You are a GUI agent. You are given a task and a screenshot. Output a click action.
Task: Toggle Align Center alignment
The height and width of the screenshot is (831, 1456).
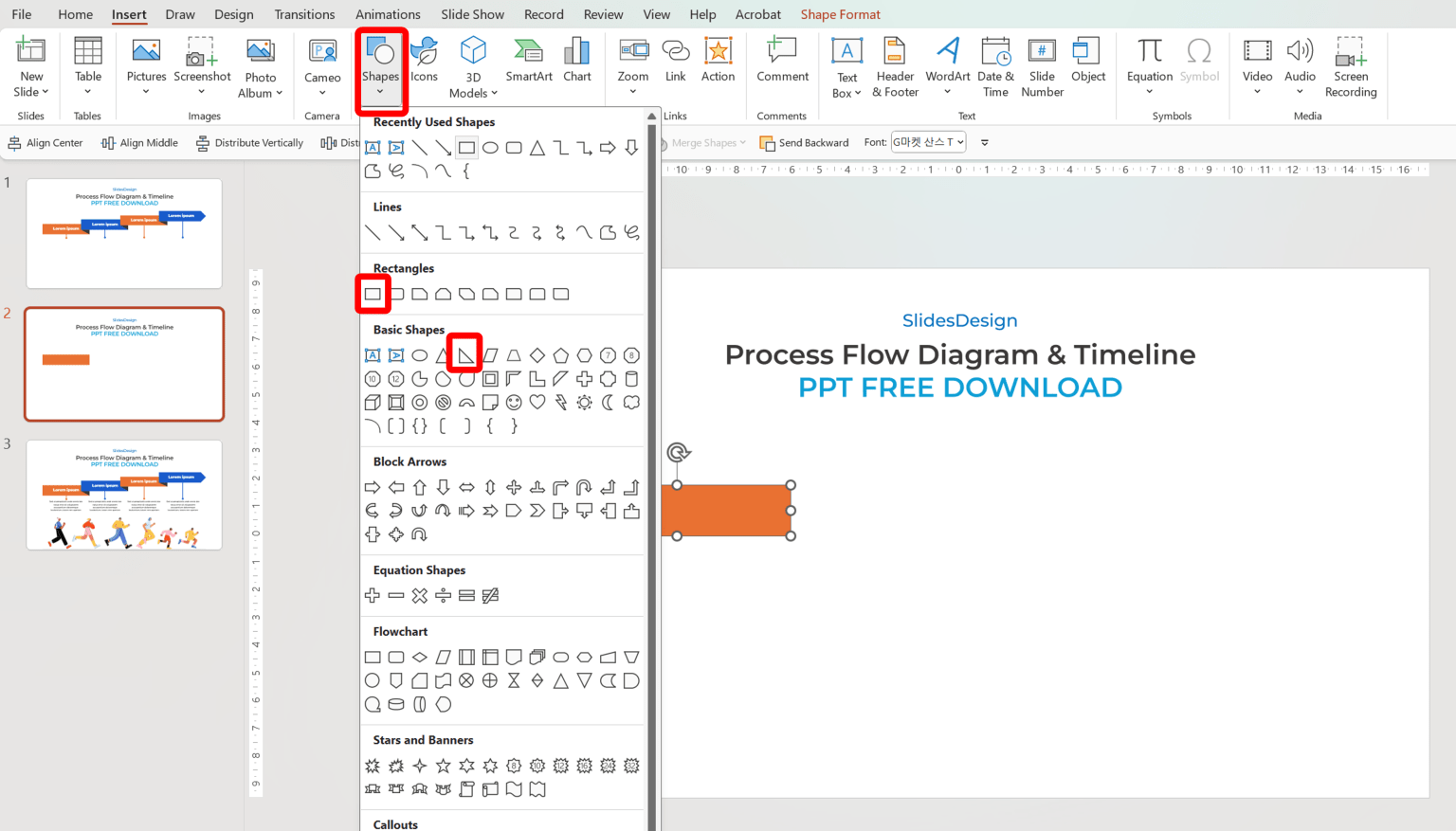coord(45,142)
